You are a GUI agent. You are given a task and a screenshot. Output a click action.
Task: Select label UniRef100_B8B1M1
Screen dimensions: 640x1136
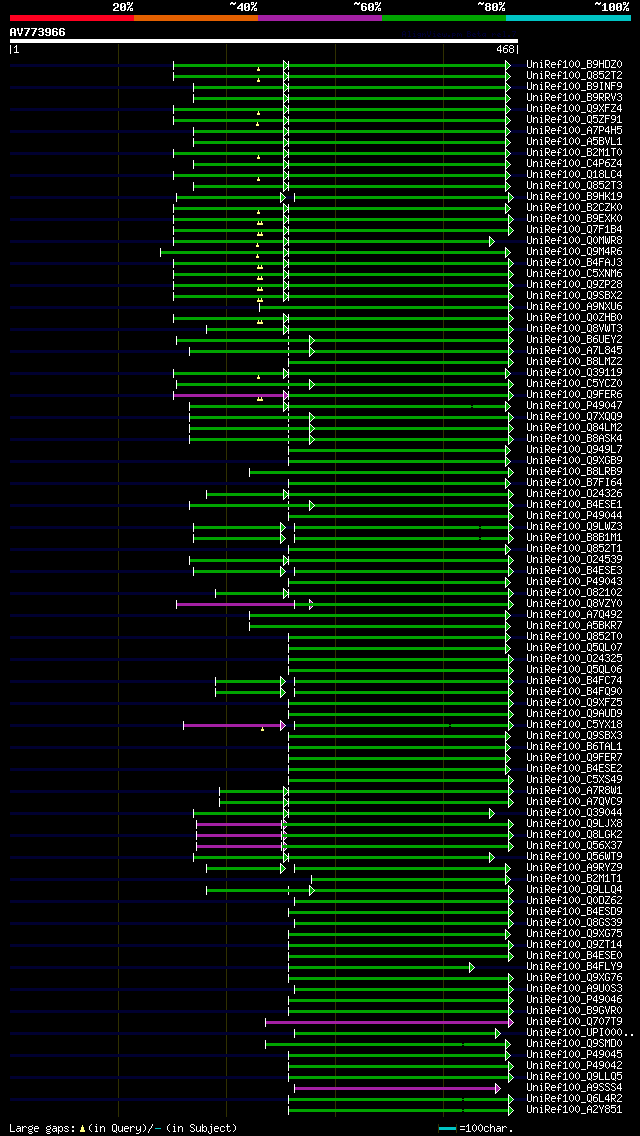click(574, 538)
